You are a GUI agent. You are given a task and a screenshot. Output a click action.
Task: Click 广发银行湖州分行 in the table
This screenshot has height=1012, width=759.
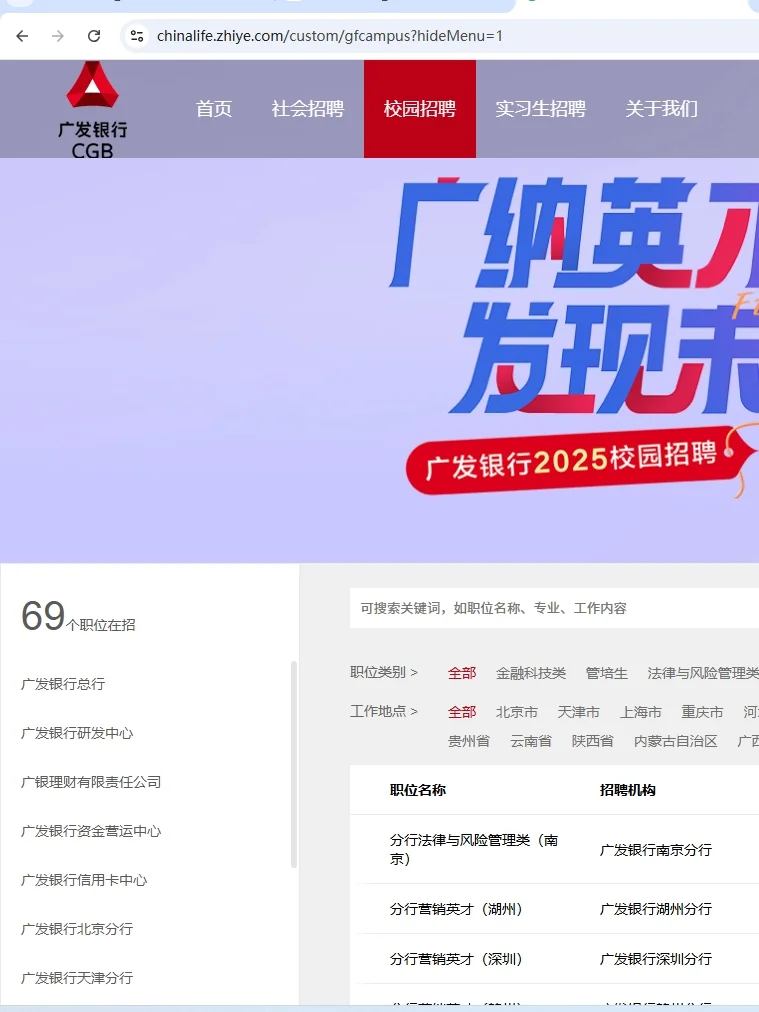[656, 909]
